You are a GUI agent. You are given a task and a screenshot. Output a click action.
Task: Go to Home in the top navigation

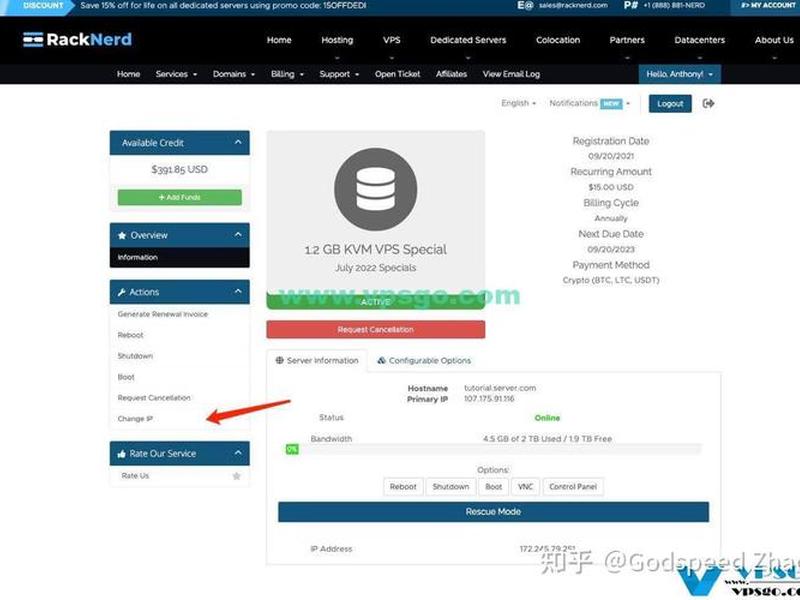click(x=279, y=40)
